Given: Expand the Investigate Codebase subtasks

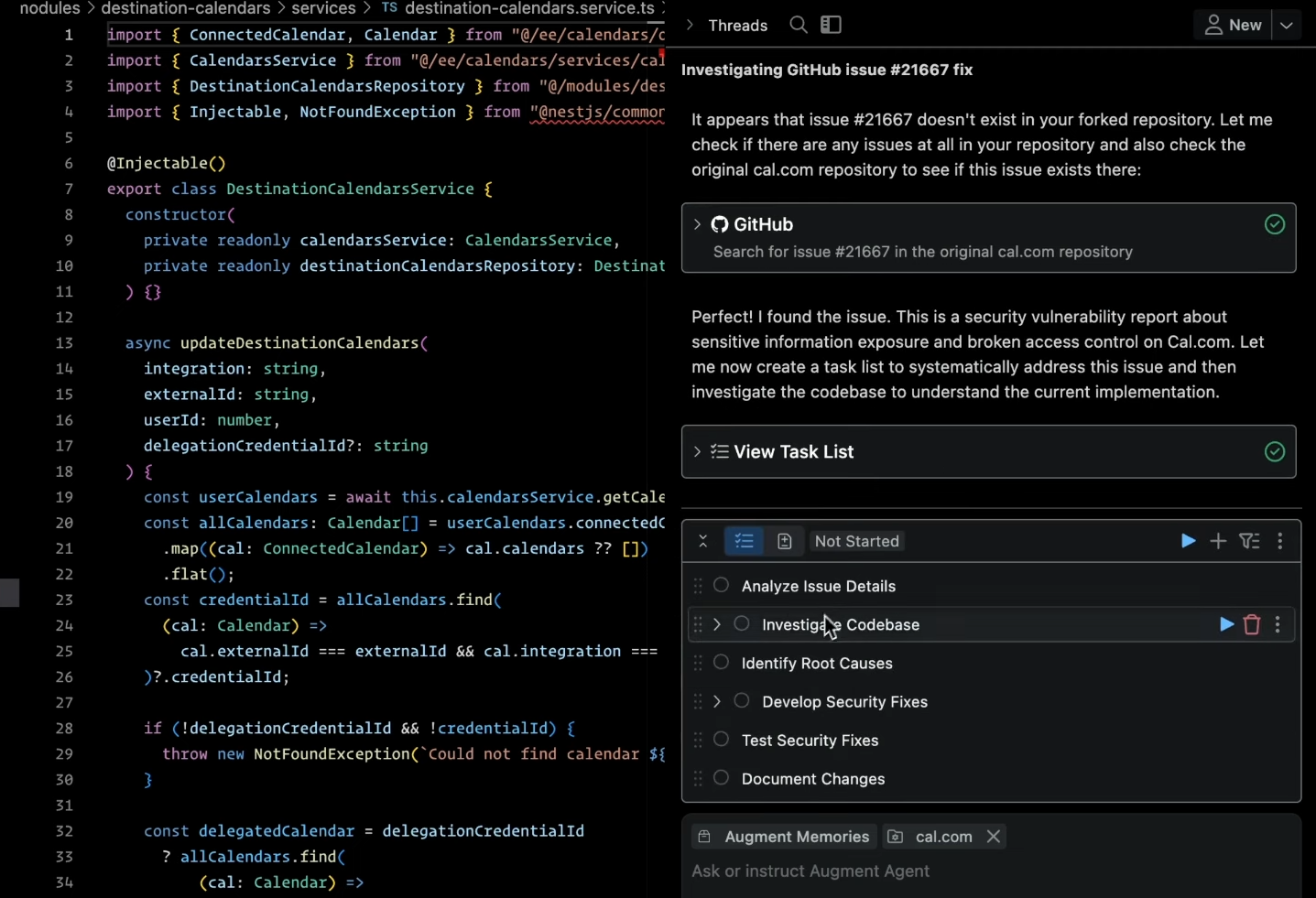Looking at the screenshot, I should click(717, 624).
